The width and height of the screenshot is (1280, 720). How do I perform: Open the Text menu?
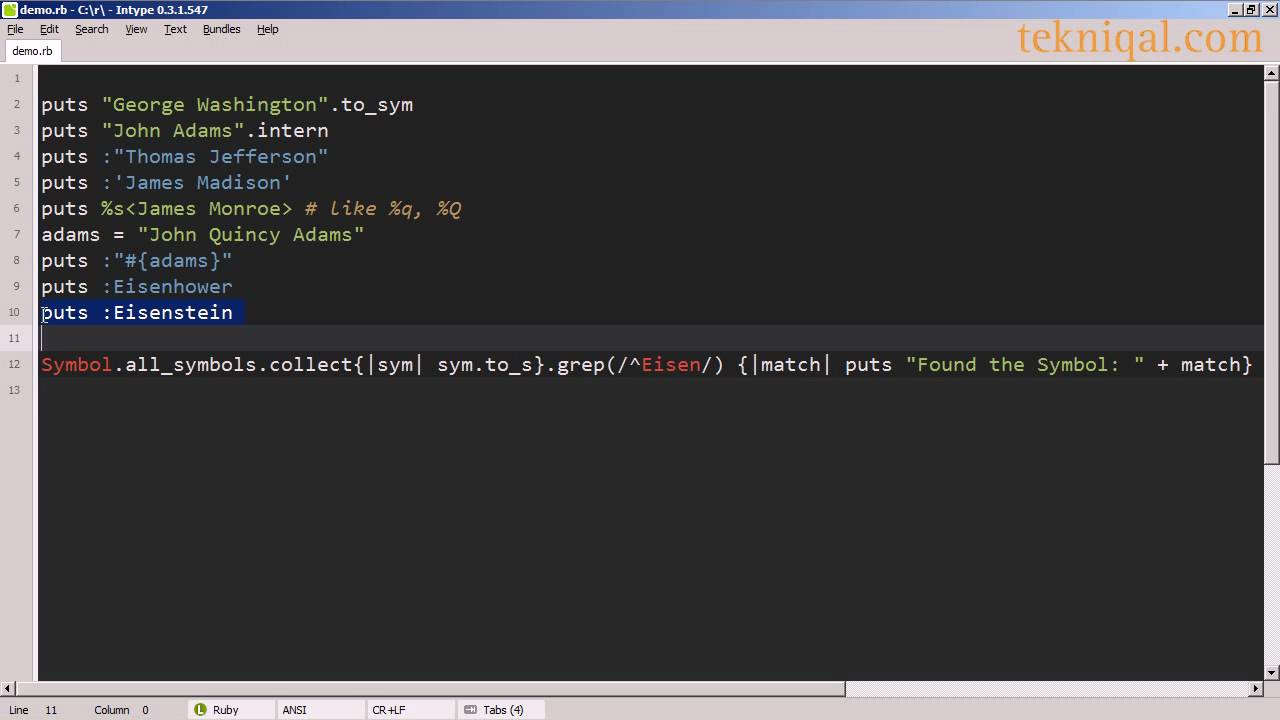(x=175, y=29)
